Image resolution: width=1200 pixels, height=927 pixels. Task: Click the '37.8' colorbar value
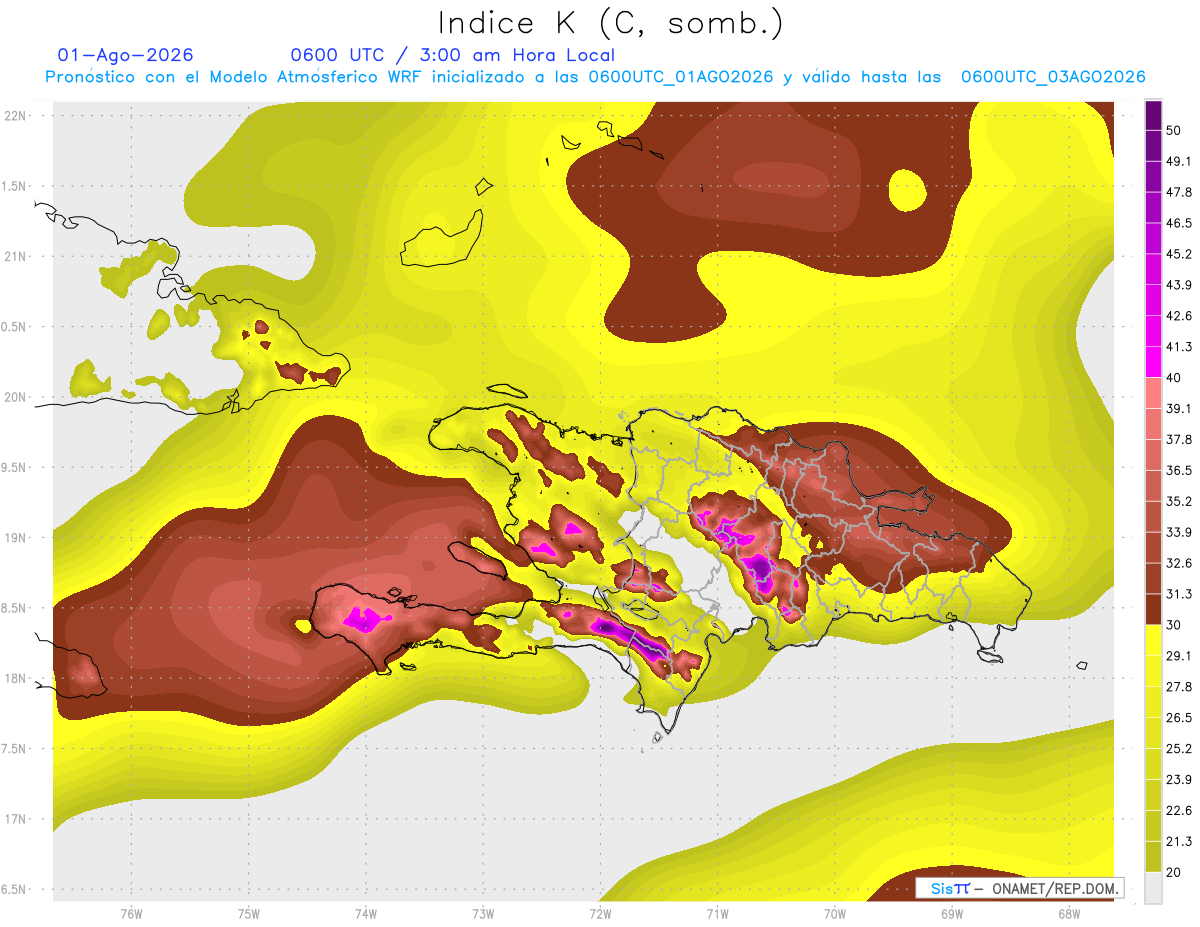click(1178, 439)
